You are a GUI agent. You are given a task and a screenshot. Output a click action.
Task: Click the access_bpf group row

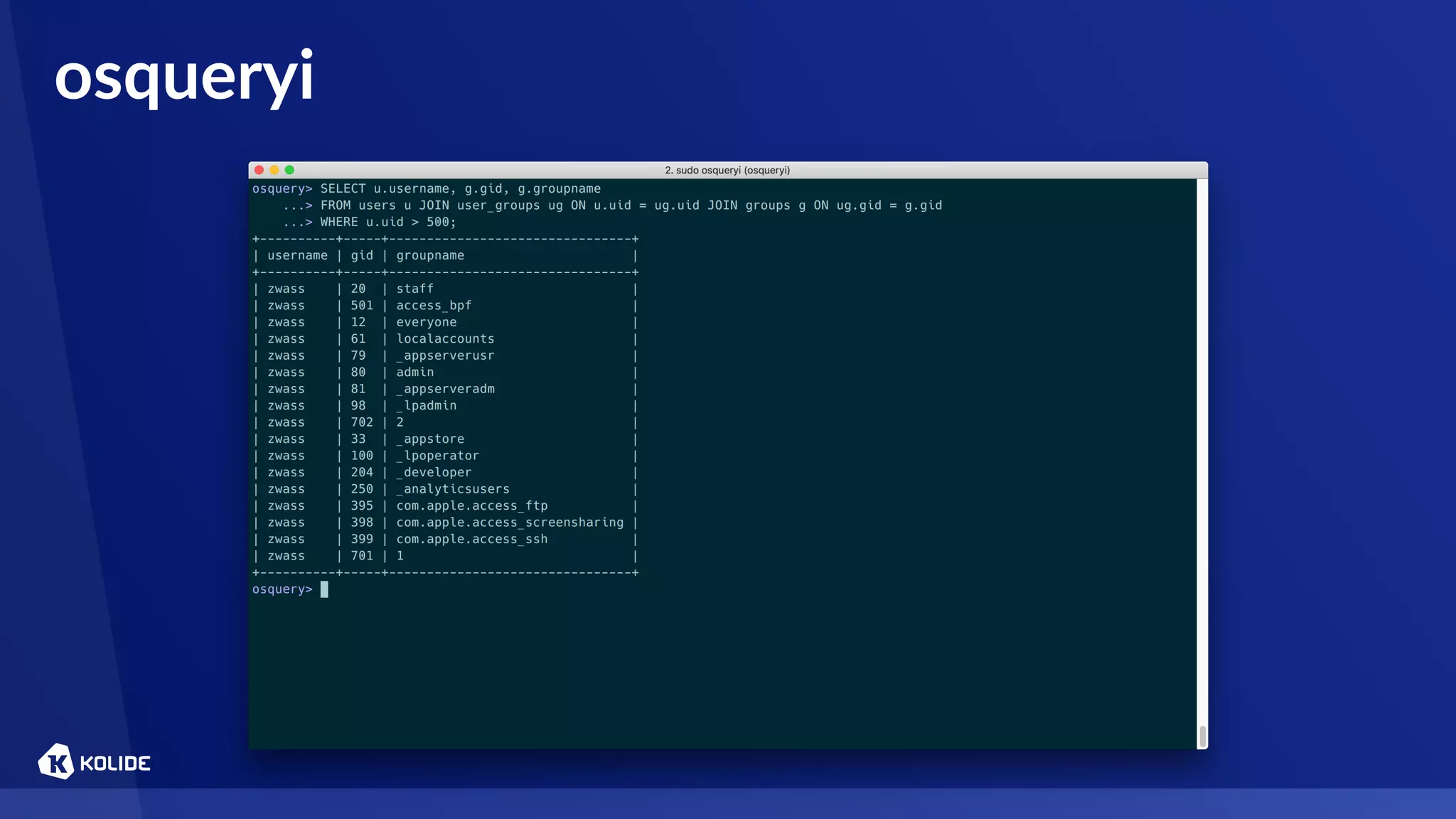click(x=434, y=306)
